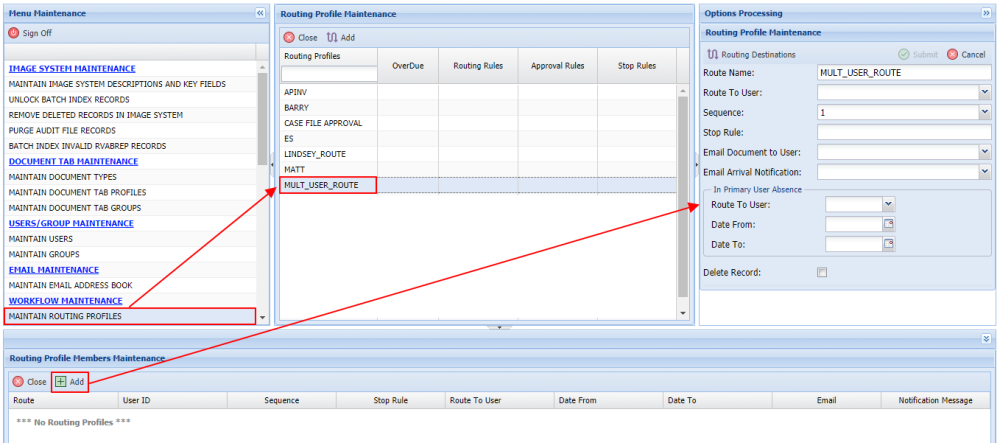Image resolution: width=1000 pixels, height=443 pixels.
Task: Expand Email Arrival Notification dropdown
Action: point(985,172)
